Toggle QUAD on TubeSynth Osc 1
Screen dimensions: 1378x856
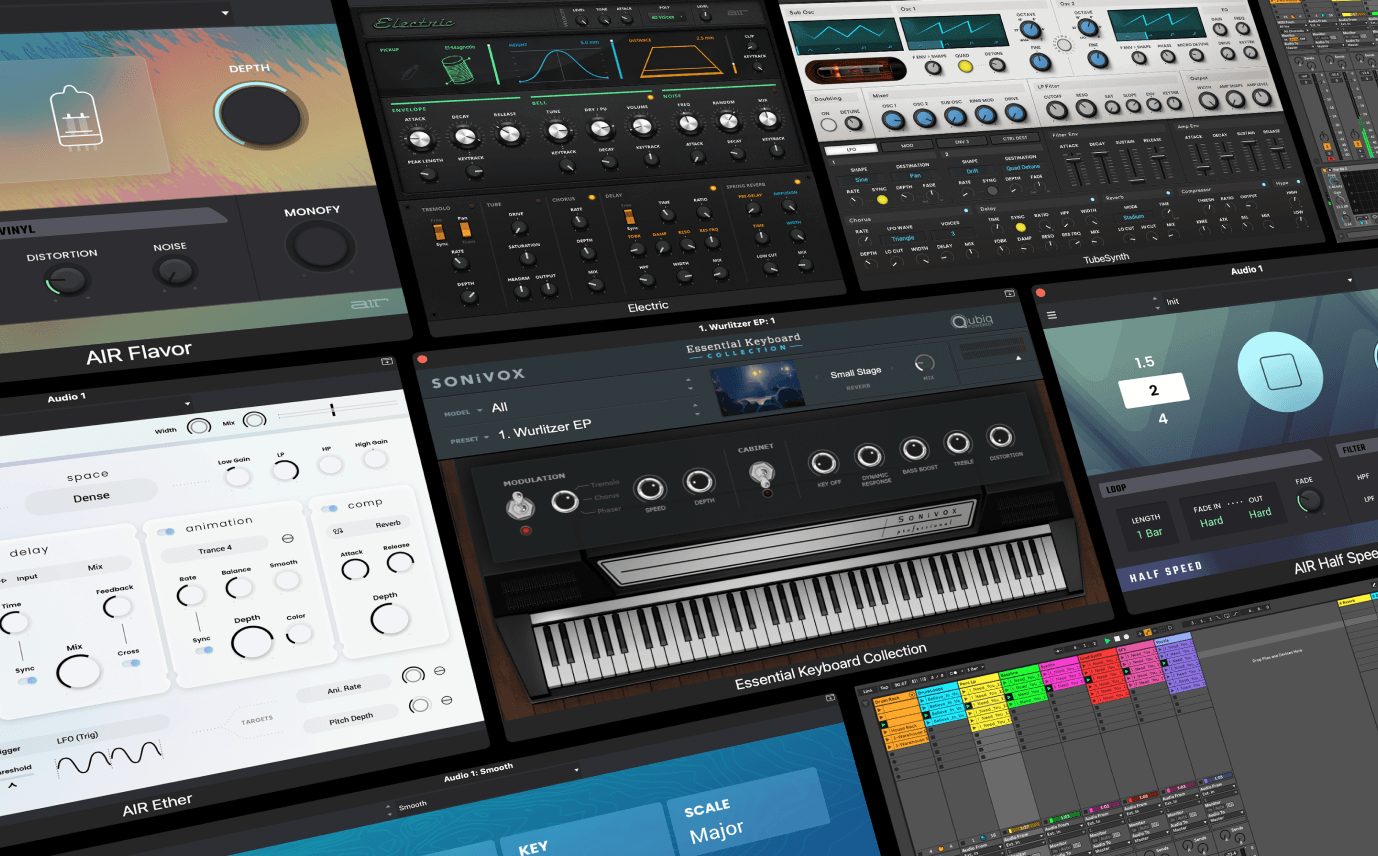pos(965,66)
